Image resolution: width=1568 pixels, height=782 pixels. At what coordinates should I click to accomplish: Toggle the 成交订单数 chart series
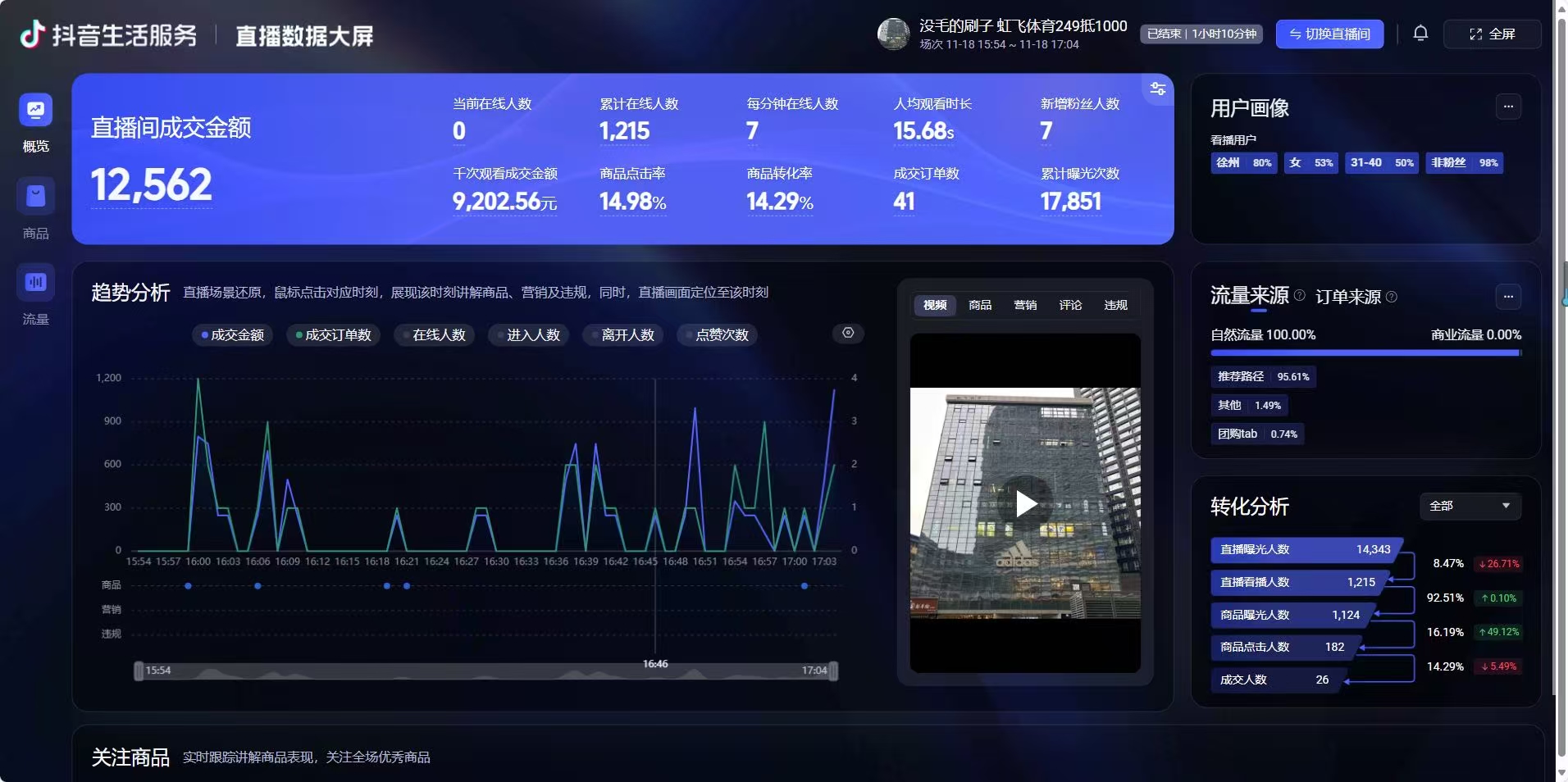click(333, 335)
